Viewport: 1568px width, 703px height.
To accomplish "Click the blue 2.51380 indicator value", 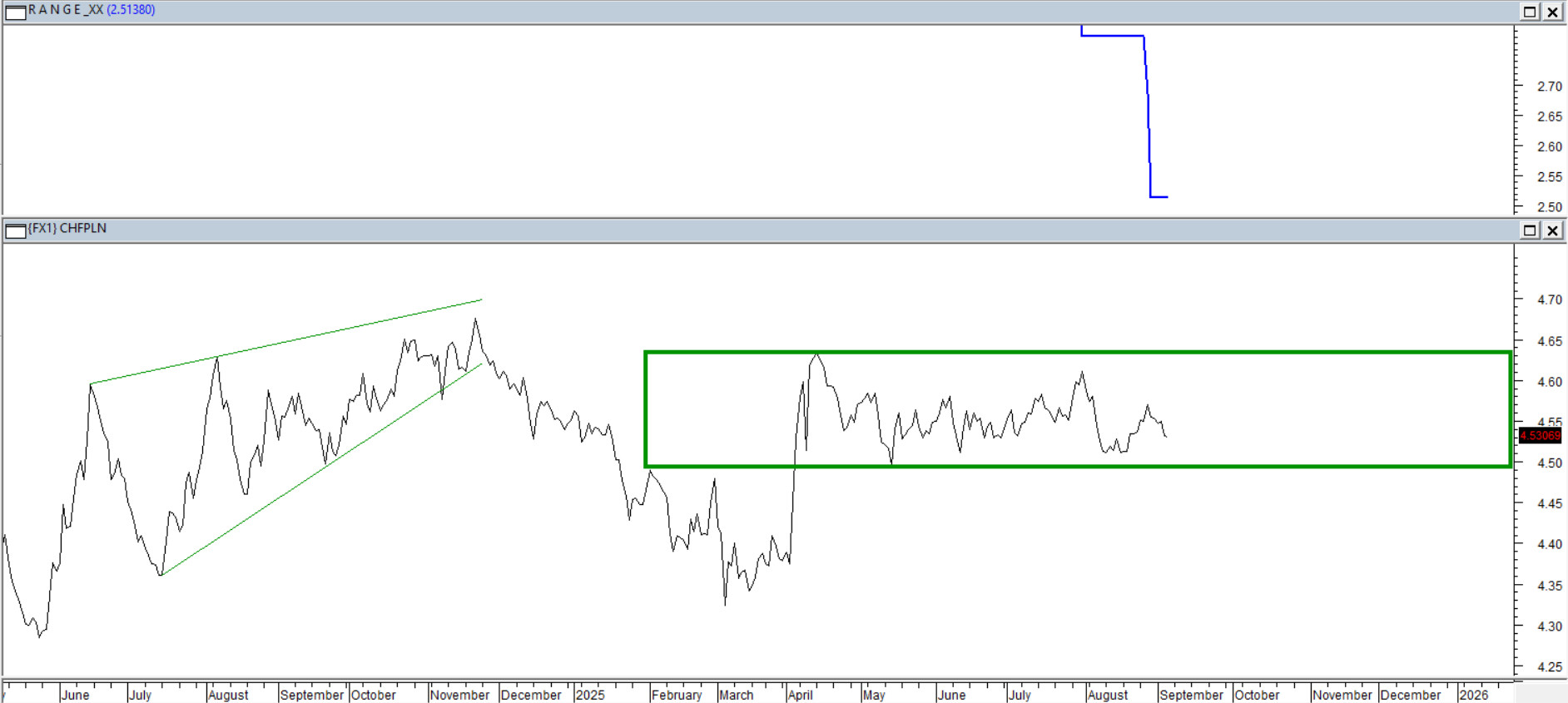I will click(131, 10).
